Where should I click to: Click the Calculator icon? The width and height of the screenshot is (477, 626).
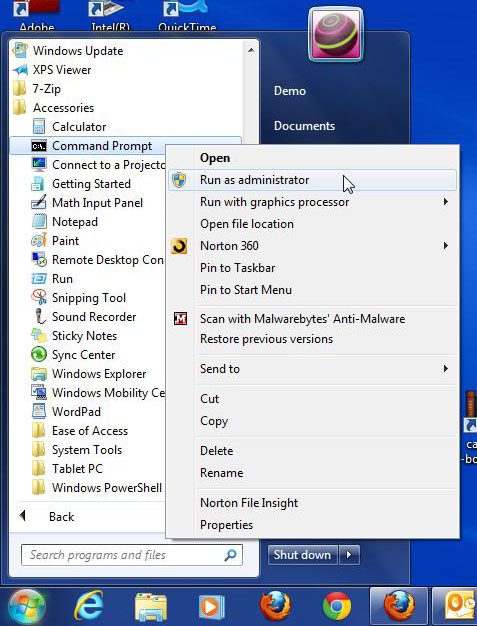point(39,127)
